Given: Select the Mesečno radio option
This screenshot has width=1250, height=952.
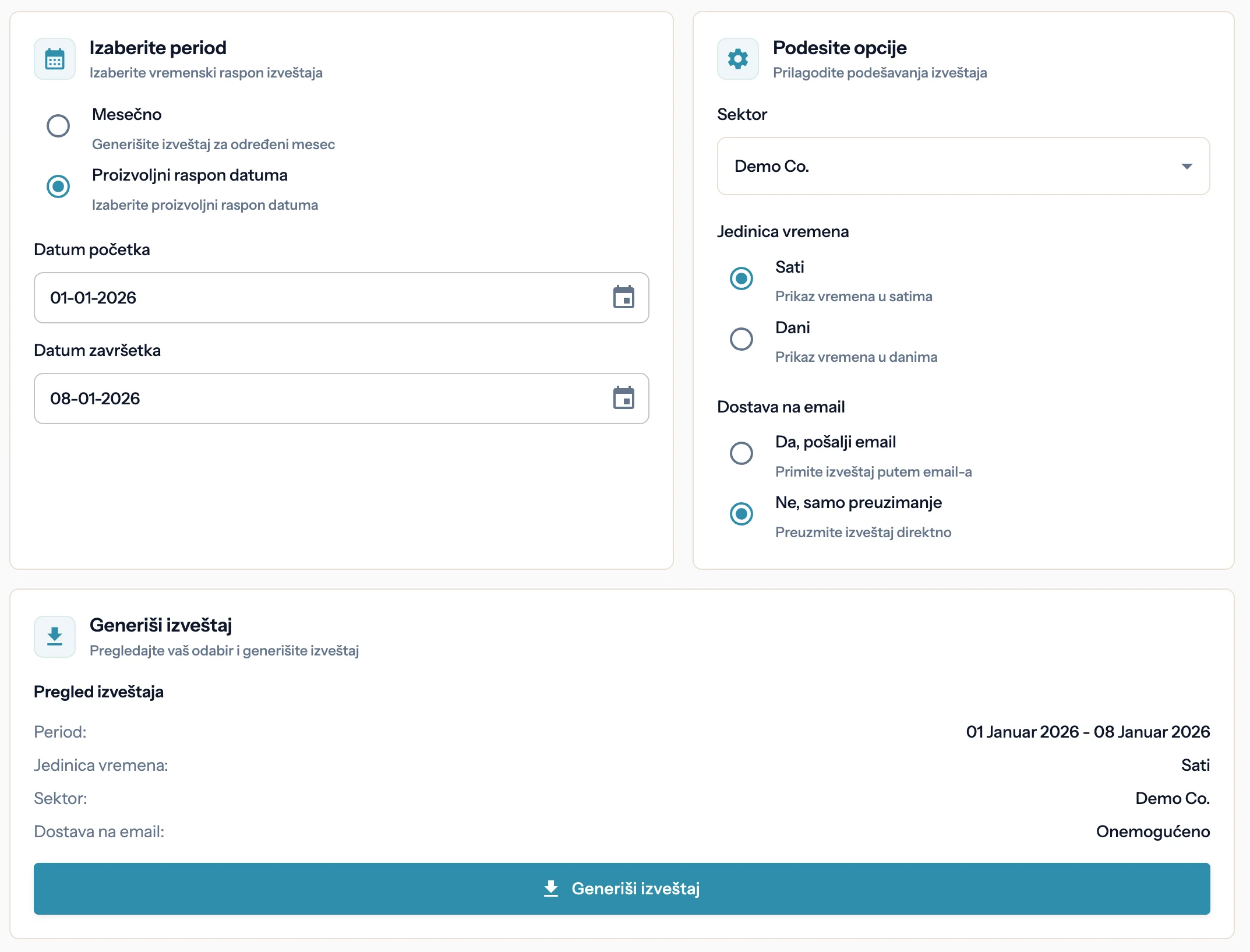Looking at the screenshot, I should [58, 126].
